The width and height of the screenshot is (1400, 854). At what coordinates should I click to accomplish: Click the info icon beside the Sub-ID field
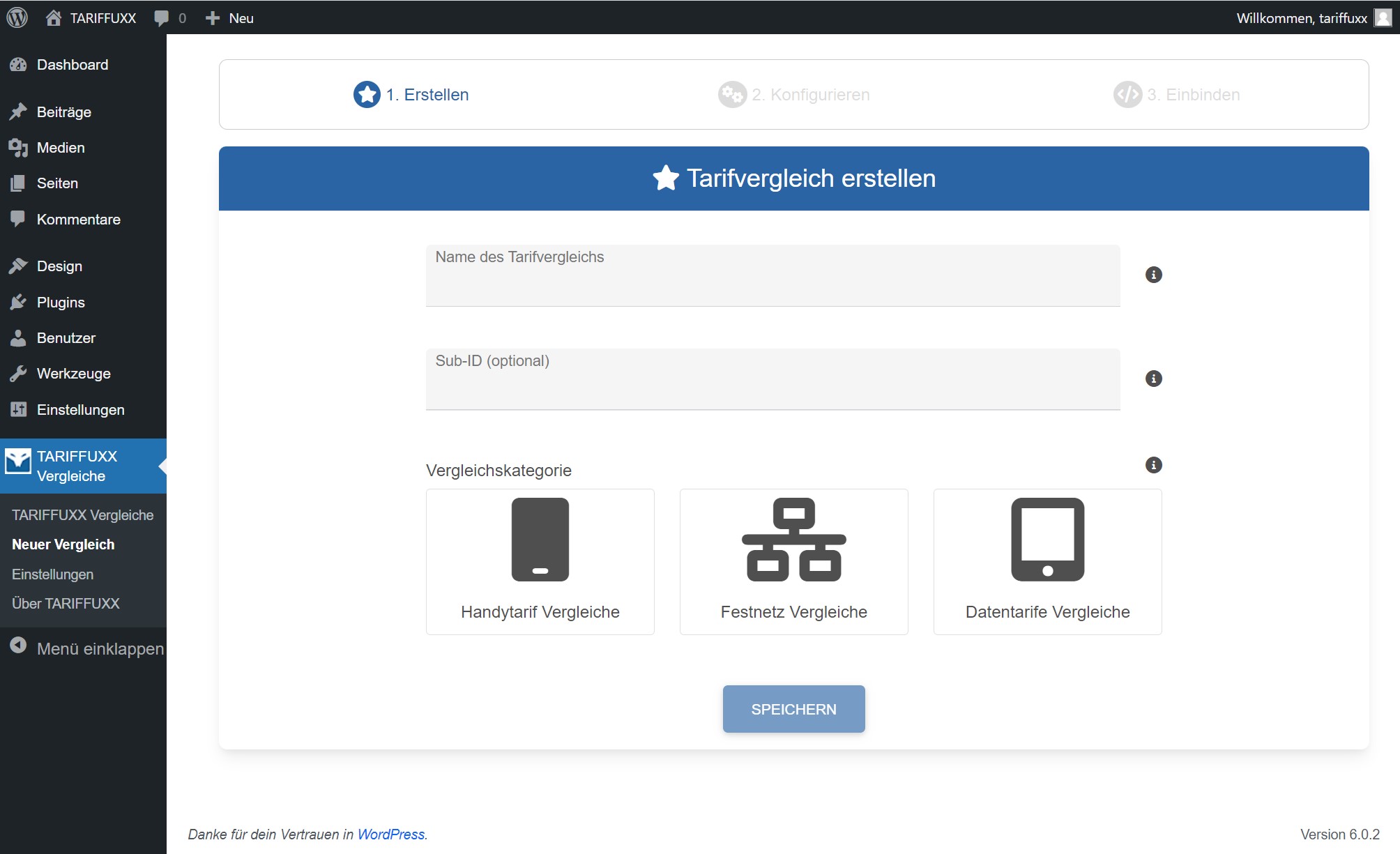coord(1154,379)
